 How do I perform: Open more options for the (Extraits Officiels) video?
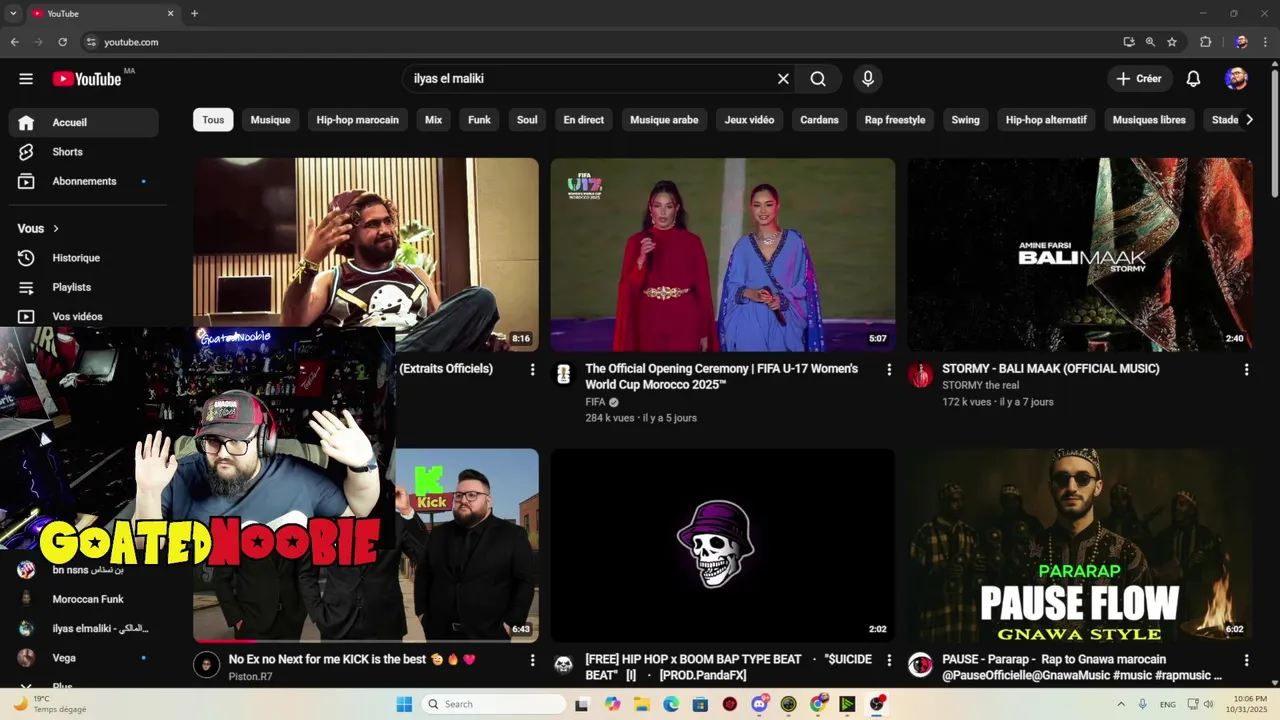click(x=532, y=370)
